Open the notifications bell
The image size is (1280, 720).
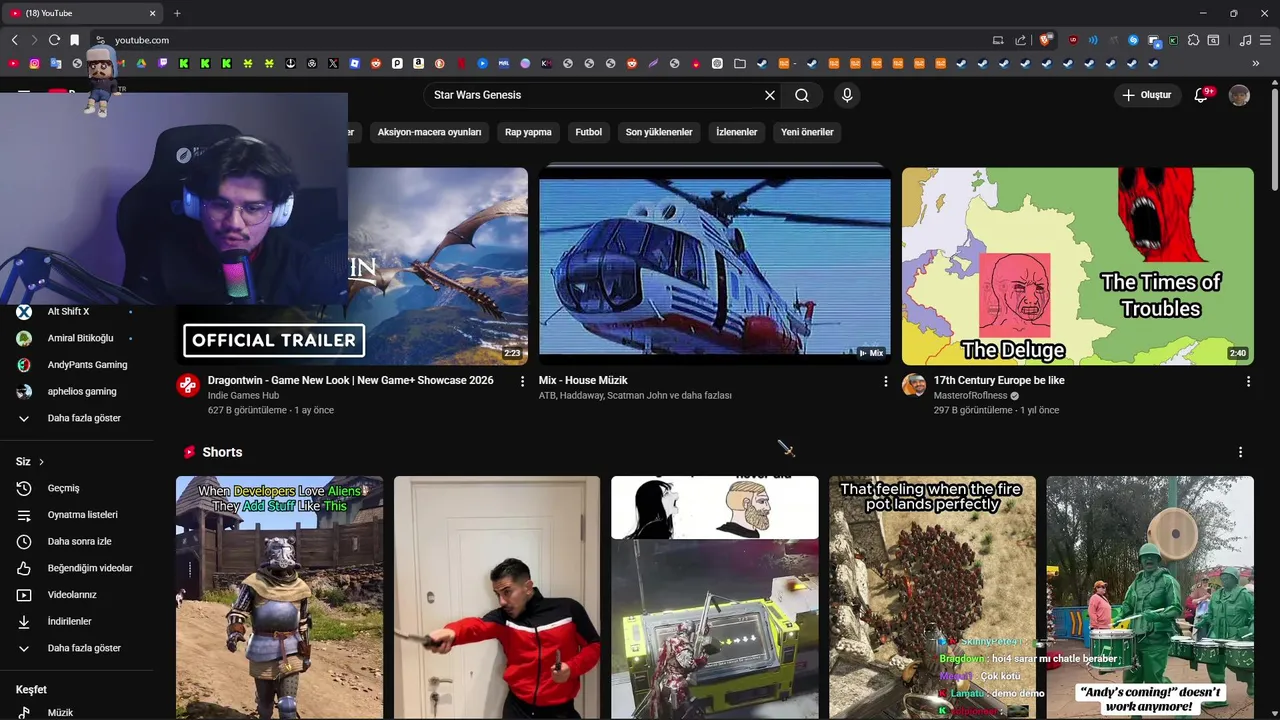tap(1202, 95)
